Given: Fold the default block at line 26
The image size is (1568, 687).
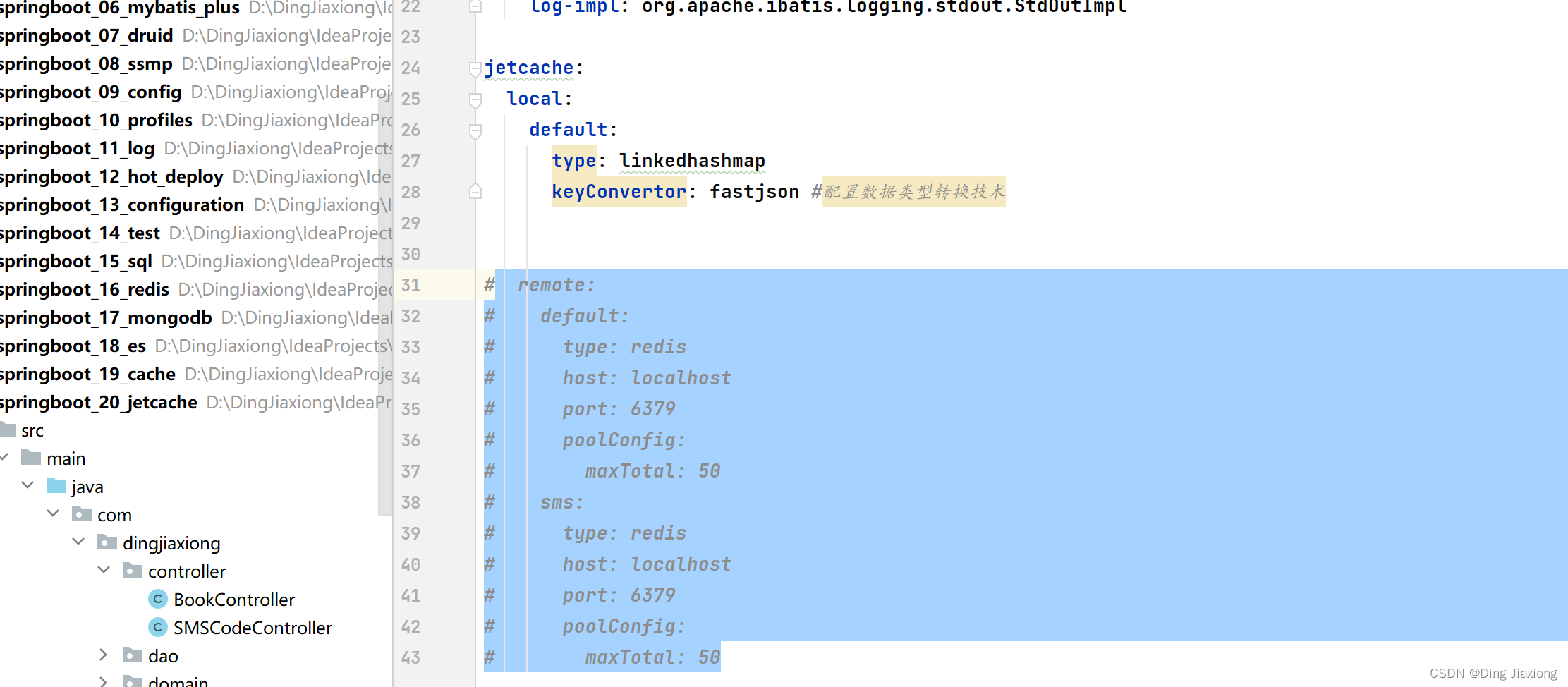Looking at the screenshot, I should click(475, 130).
